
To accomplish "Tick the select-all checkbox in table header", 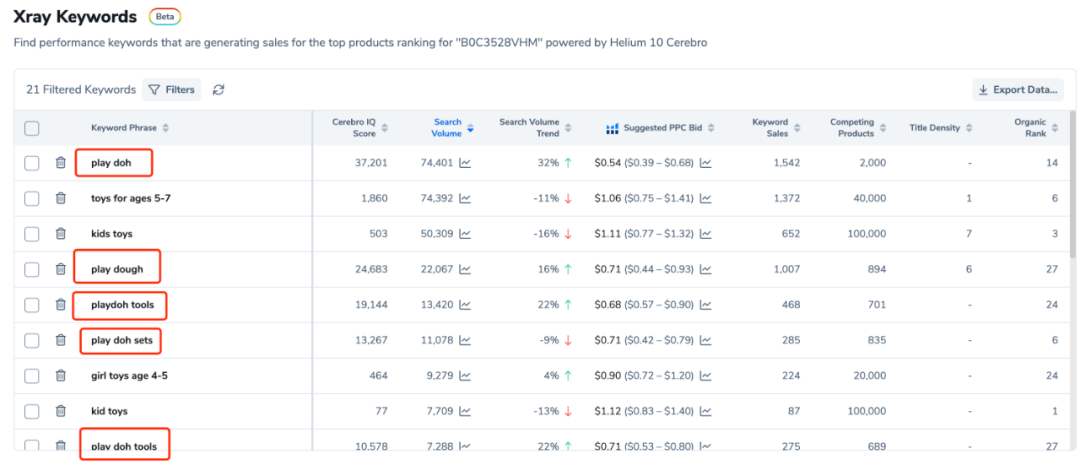I will coord(32,127).
